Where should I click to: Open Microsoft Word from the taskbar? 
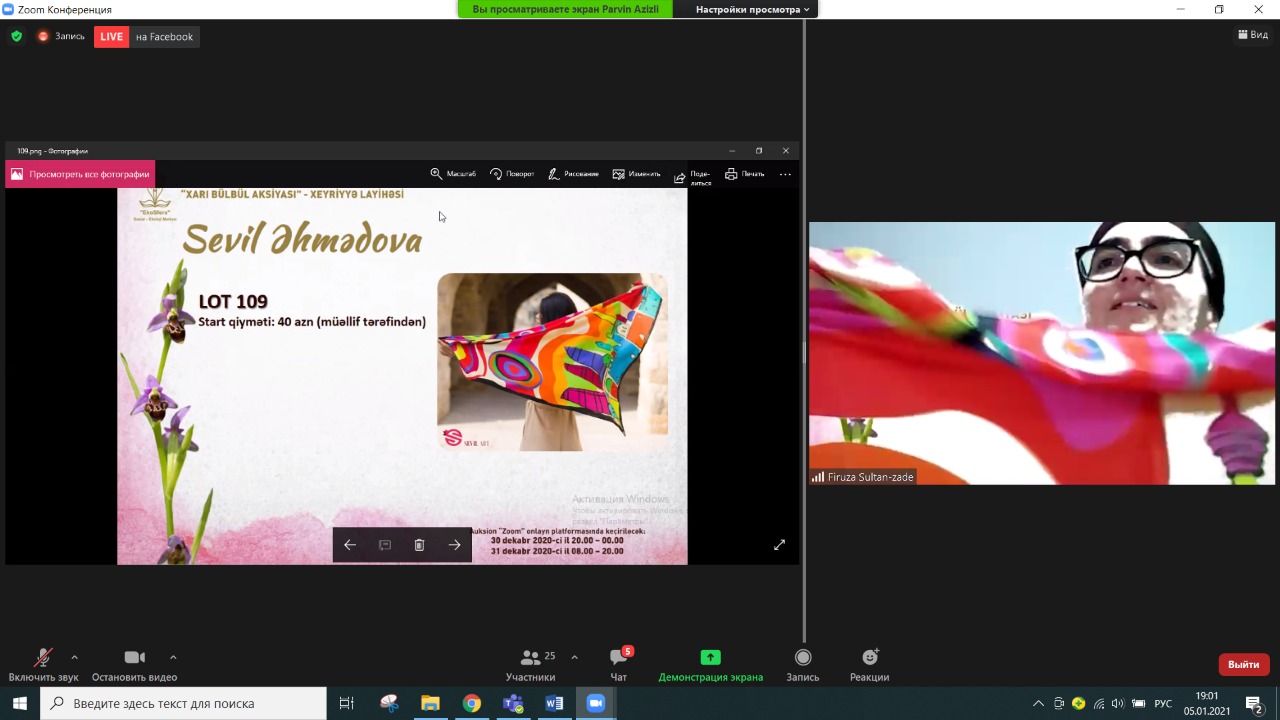tap(554, 703)
